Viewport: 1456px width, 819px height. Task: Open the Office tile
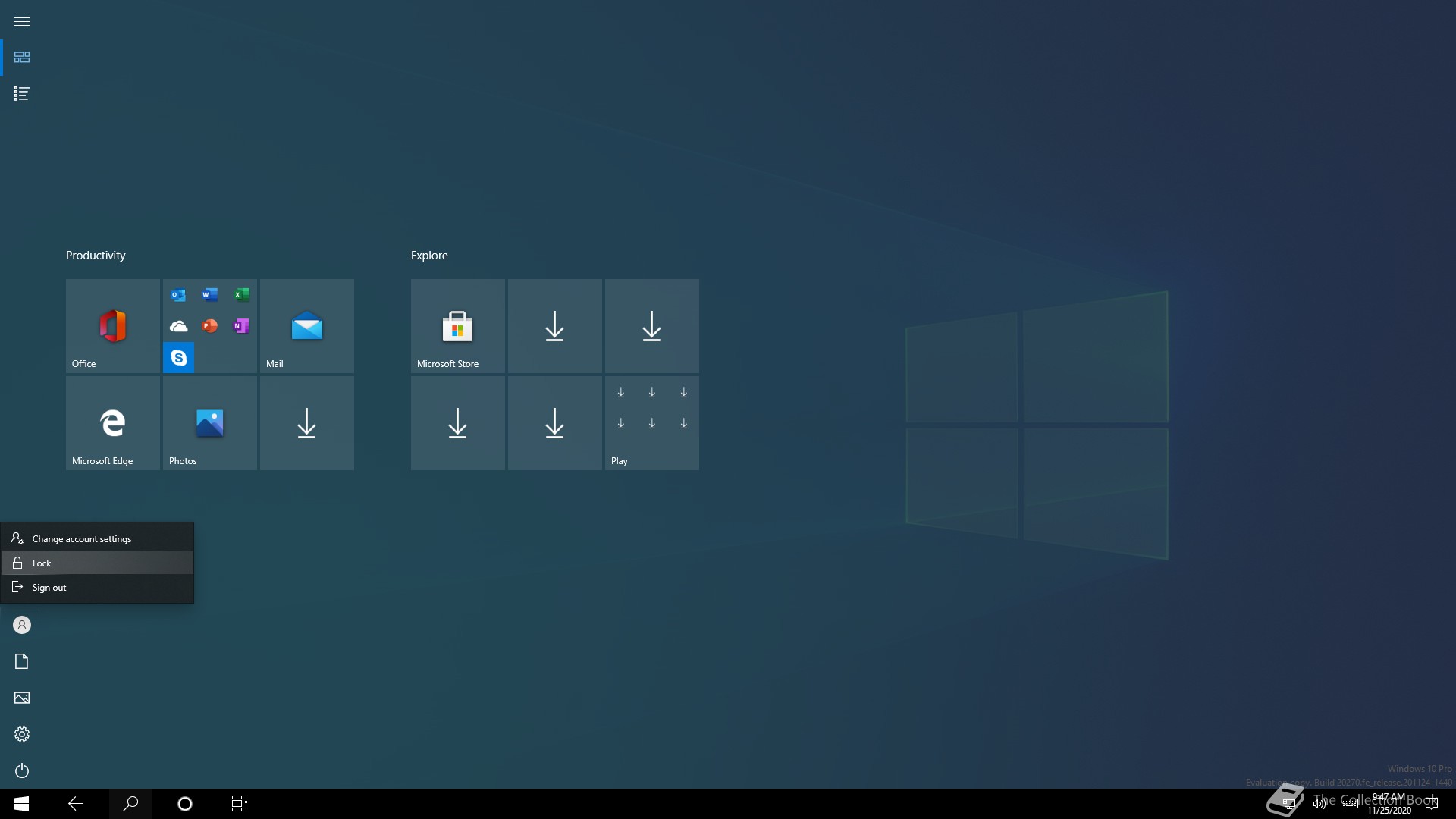[x=112, y=326]
